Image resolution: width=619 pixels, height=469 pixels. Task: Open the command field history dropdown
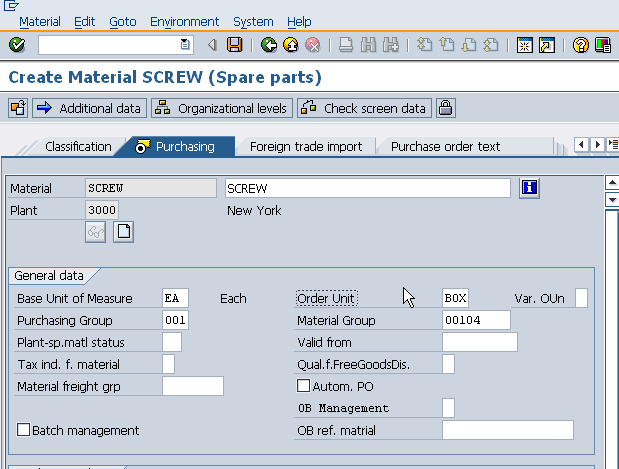185,45
